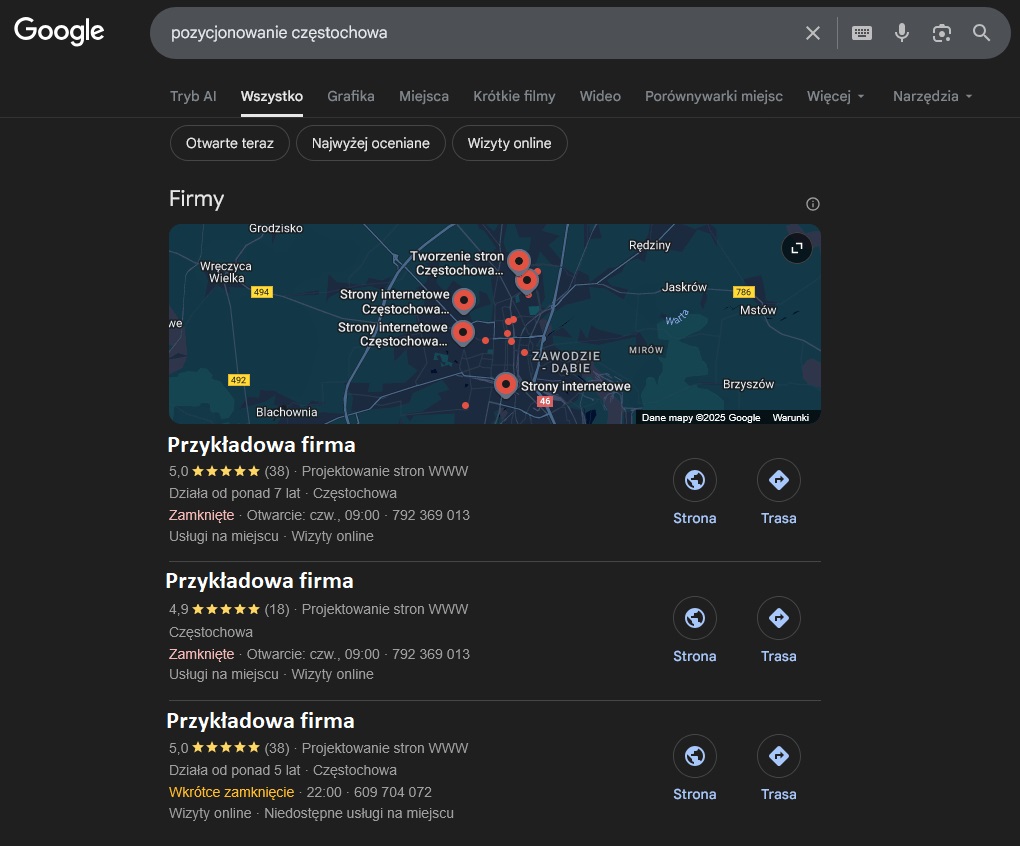Enable the Otwarte teraz filter

[229, 143]
